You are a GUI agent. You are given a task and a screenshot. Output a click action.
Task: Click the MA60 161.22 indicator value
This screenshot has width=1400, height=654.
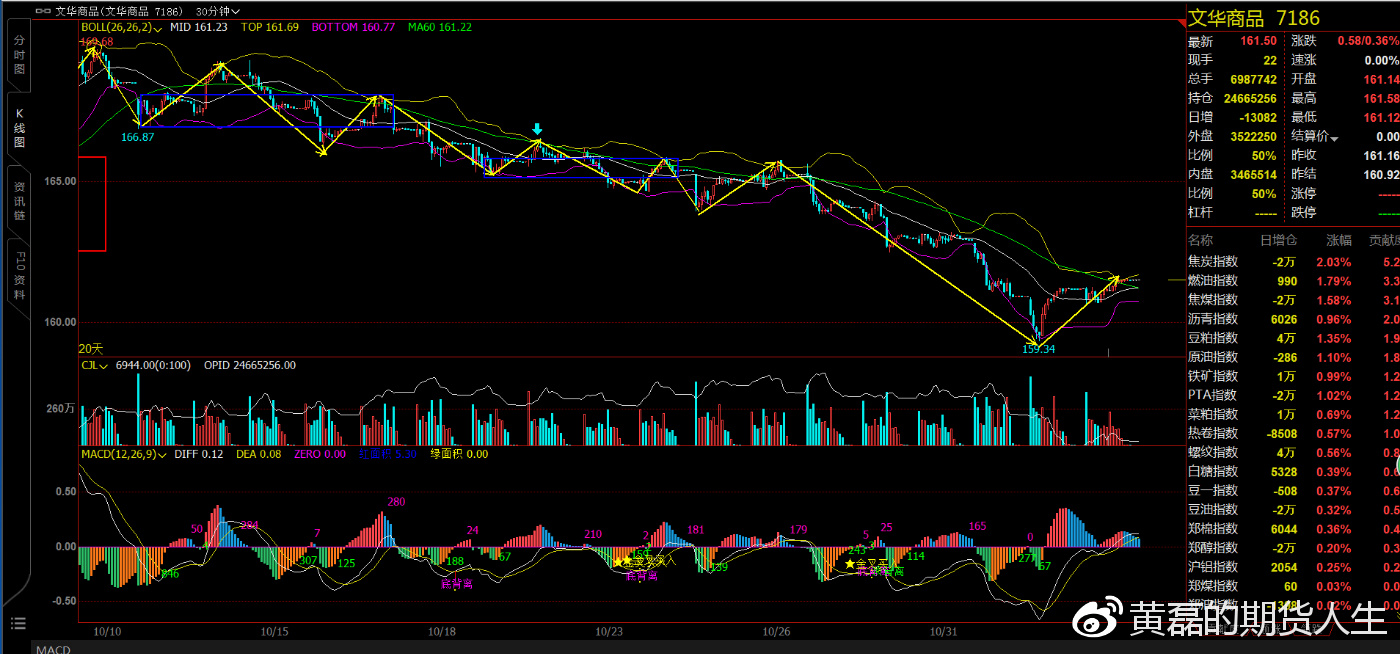click(439, 28)
